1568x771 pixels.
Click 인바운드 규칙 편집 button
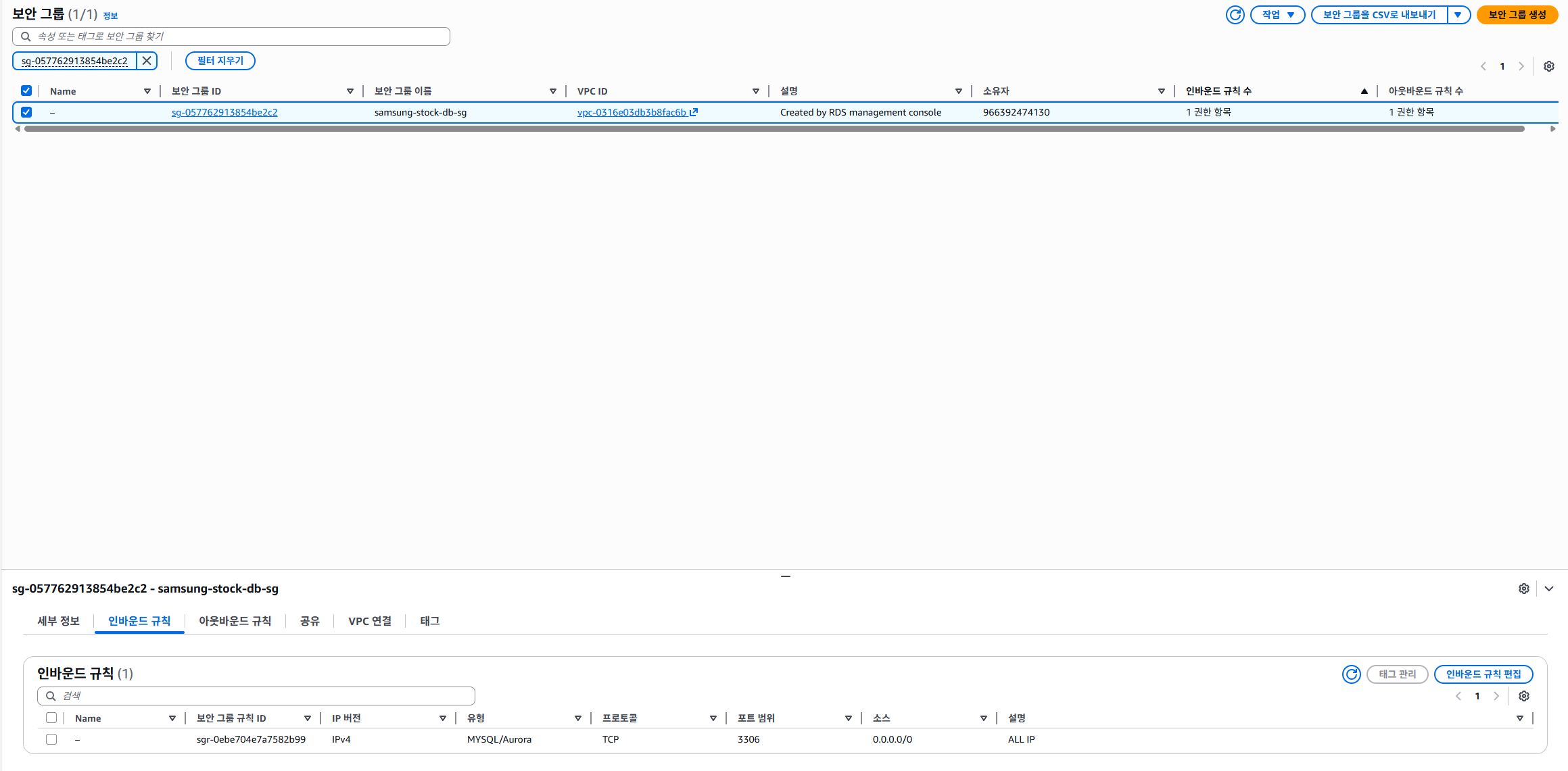[x=1483, y=674]
